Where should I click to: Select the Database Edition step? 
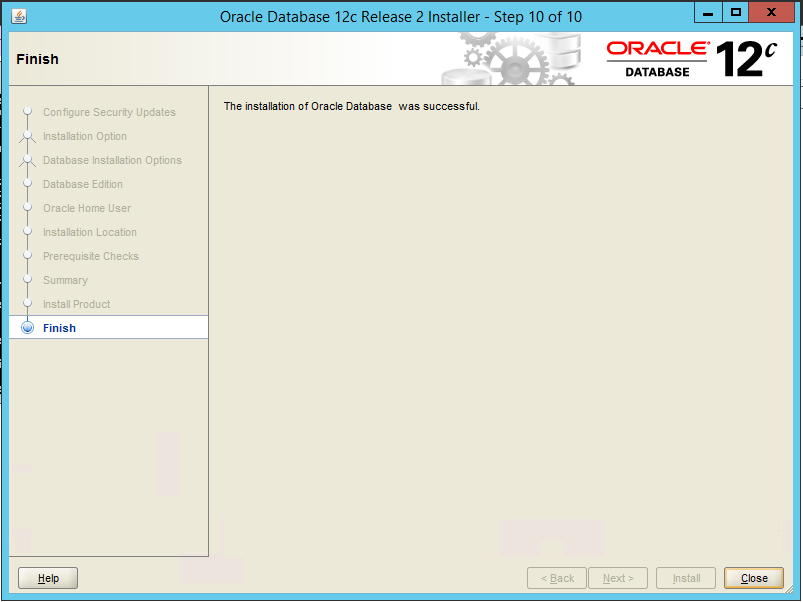tap(83, 184)
